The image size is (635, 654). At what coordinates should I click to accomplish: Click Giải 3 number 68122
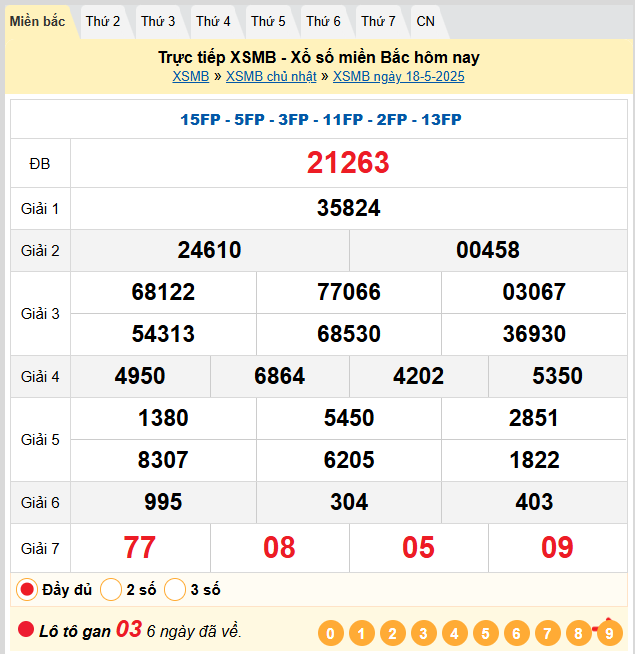coord(163,292)
